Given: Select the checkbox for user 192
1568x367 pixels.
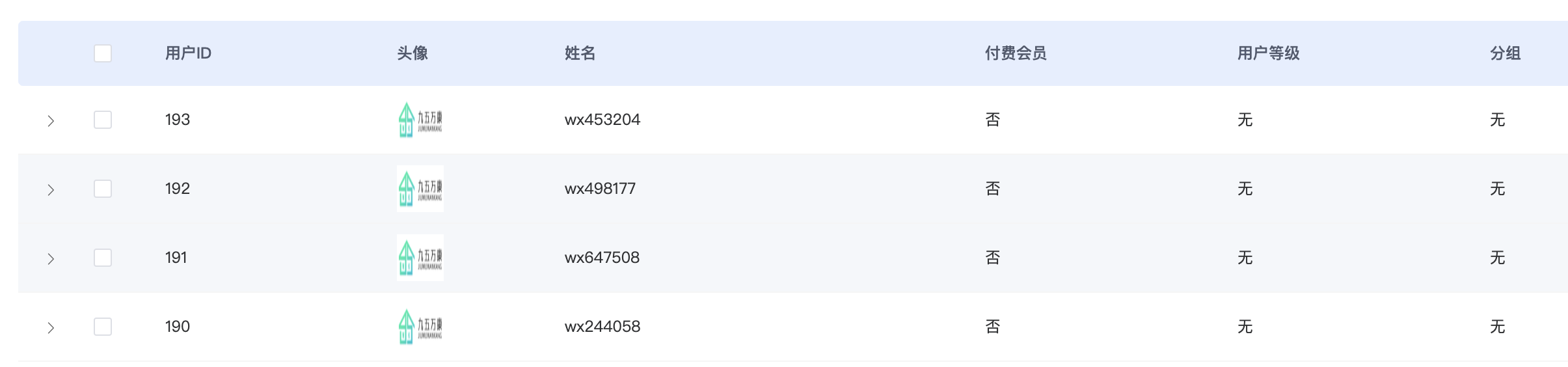Looking at the screenshot, I should click(103, 189).
